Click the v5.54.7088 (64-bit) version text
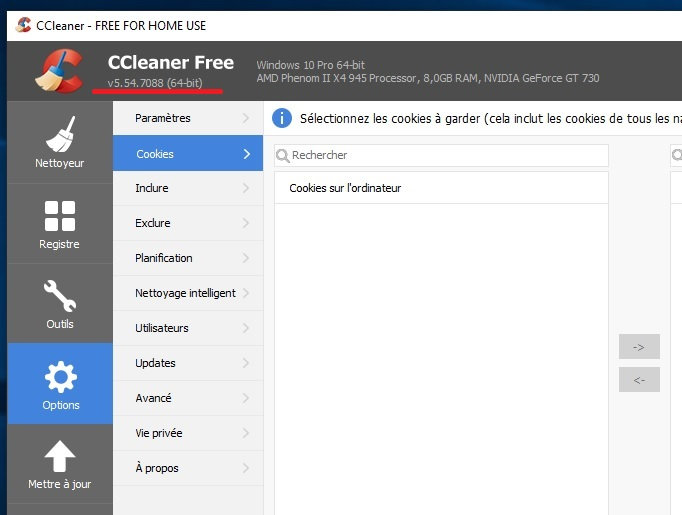The width and height of the screenshot is (682, 515). coord(155,83)
